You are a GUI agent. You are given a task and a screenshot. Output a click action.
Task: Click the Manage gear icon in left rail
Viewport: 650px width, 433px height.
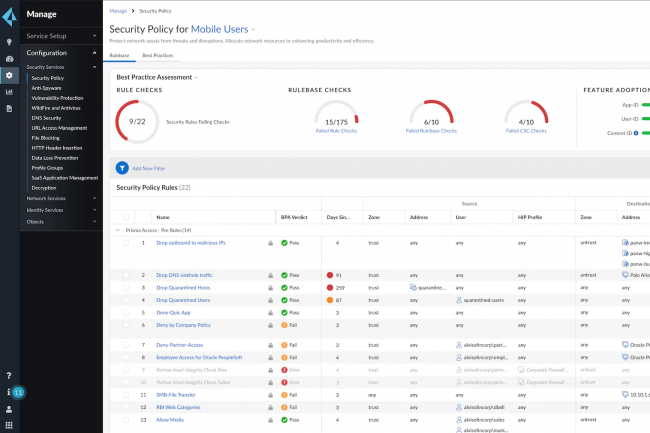[x=9, y=75]
